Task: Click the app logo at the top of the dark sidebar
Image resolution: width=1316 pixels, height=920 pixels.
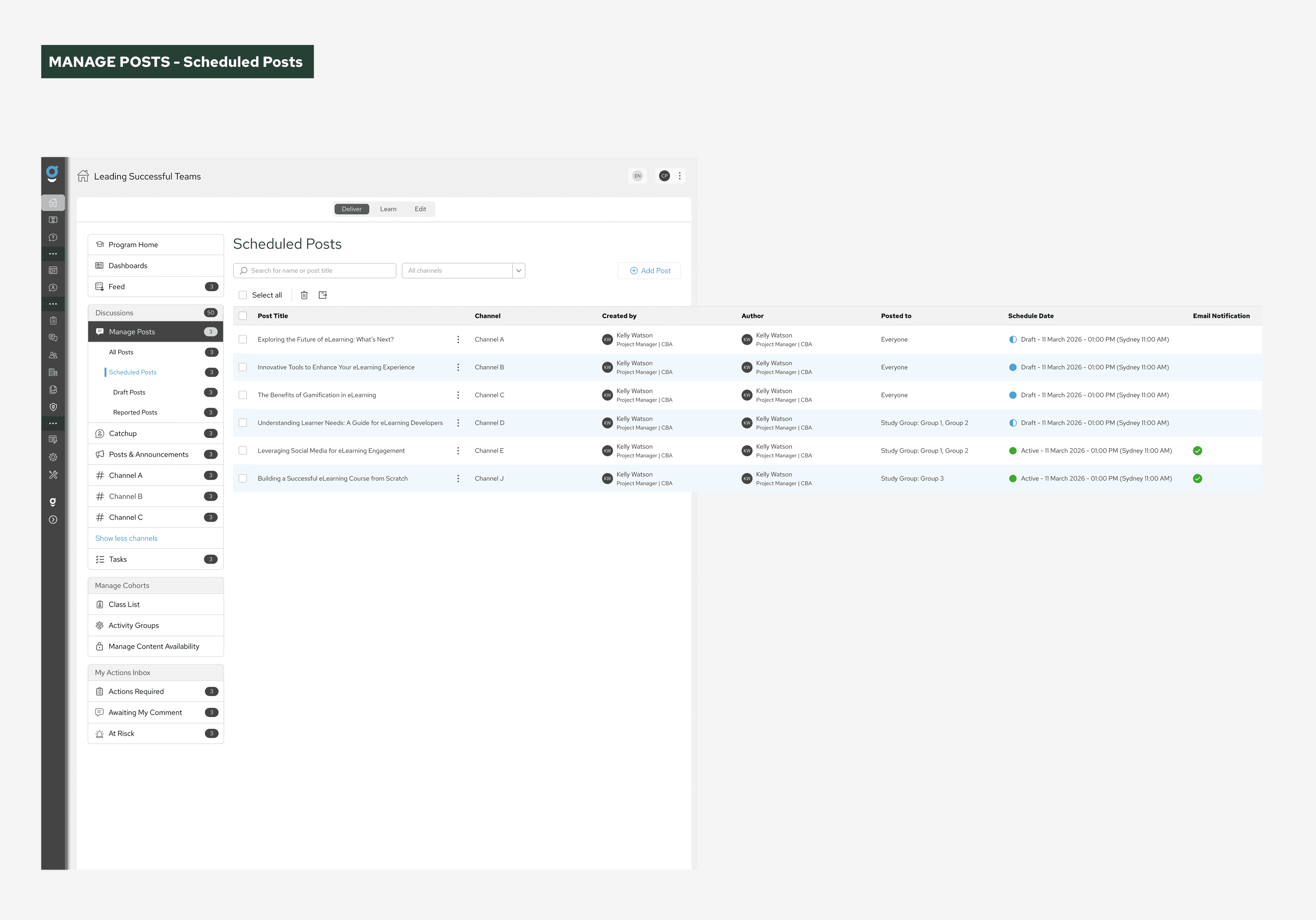Action: click(x=52, y=174)
